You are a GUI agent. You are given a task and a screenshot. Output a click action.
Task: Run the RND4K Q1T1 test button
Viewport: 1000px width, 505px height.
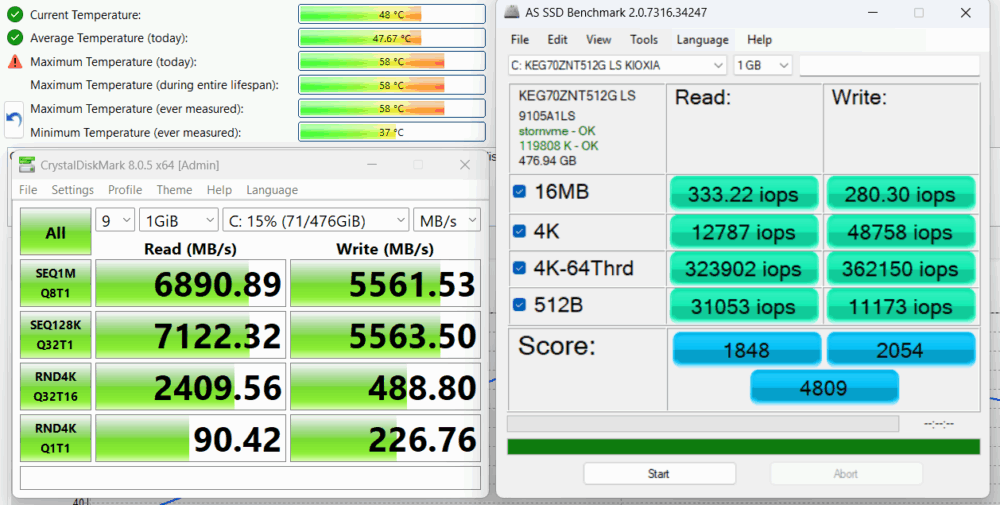point(55,439)
